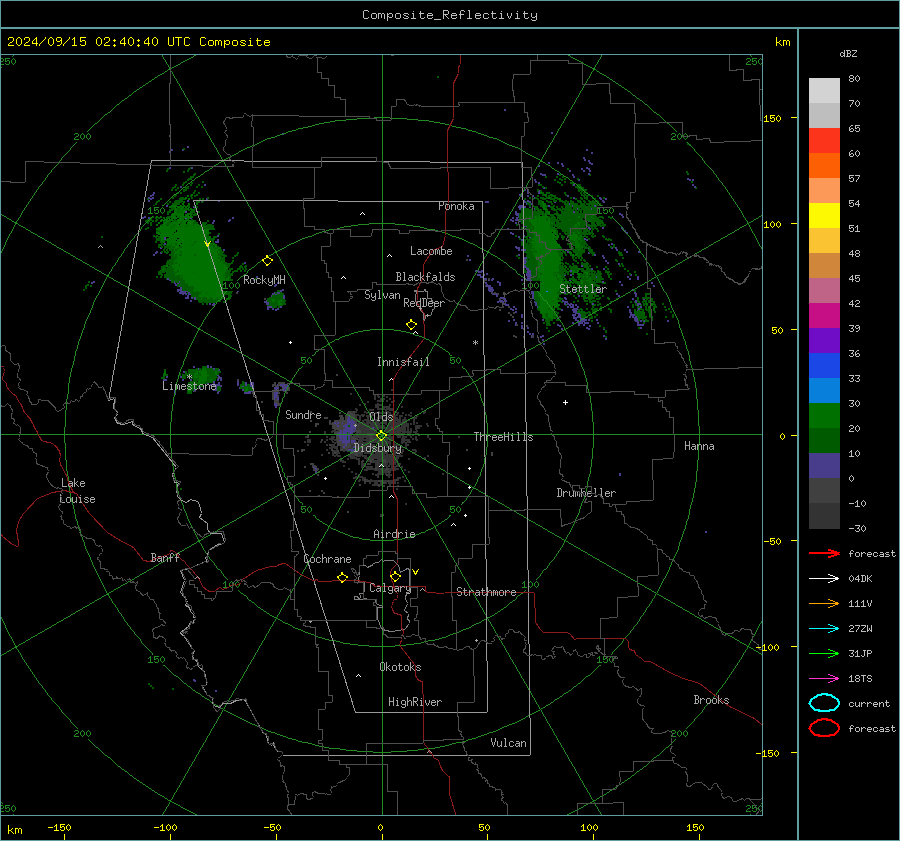This screenshot has width=900, height=841.
Task: Click the HighRiver city label
Action: (415, 702)
